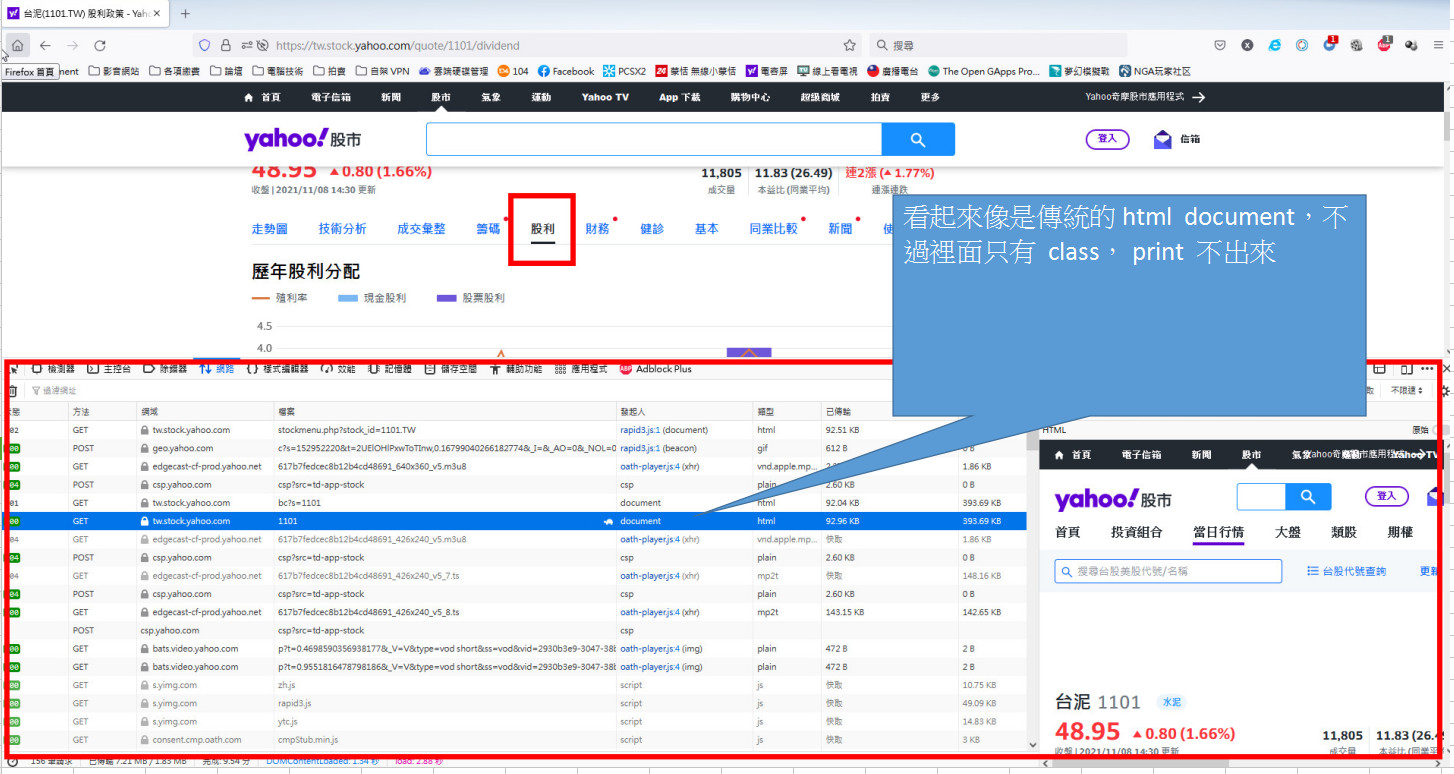Open the 樣式編輯器 panel
The width and height of the screenshot is (1454, 774).
pos(277,369)
